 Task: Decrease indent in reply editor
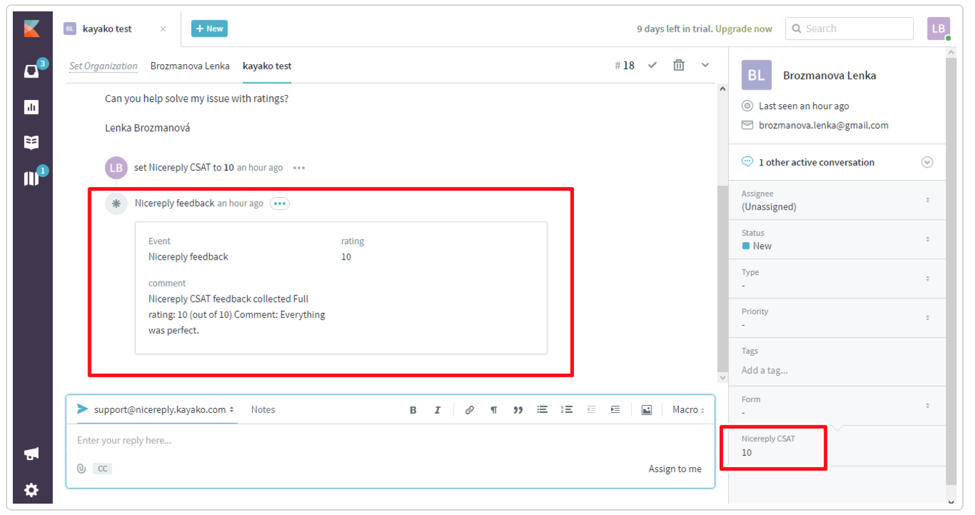click(x=591, y=410)
